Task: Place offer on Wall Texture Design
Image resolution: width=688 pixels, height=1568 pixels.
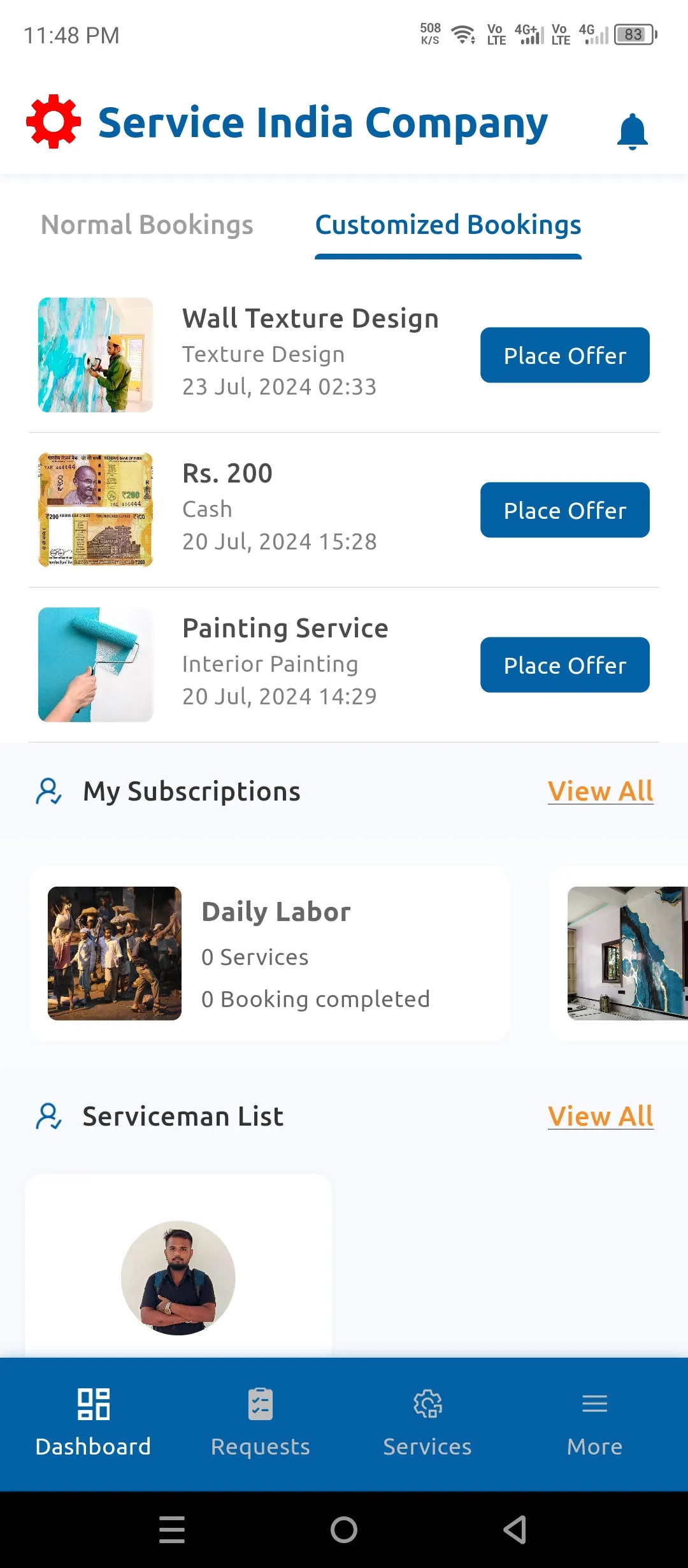Action: coord(564,355)
